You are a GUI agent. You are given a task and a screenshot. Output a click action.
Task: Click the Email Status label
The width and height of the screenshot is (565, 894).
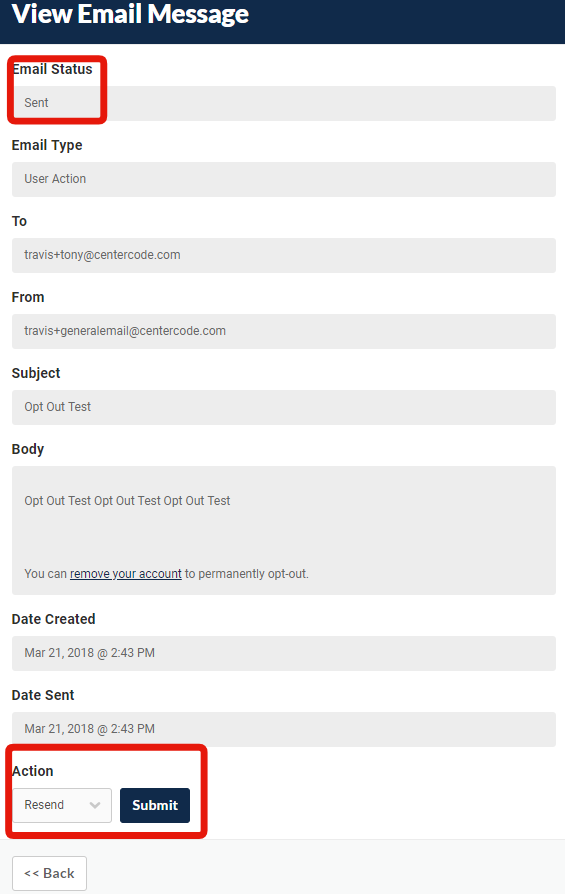(x=52, y=69)
